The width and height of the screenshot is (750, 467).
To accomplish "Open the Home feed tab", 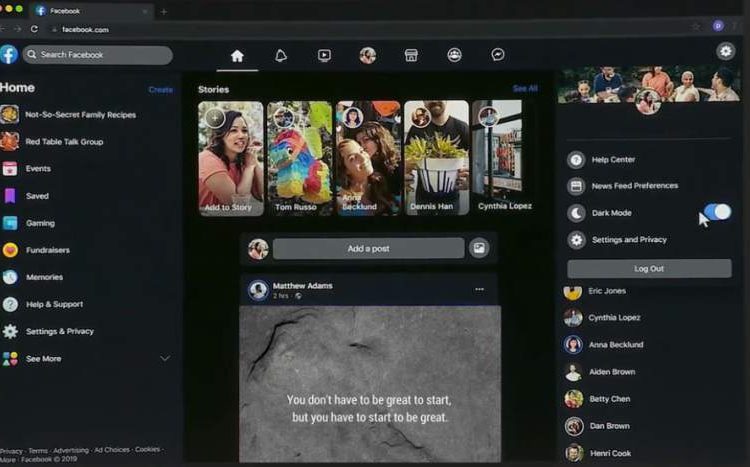I will pos(237,56).
